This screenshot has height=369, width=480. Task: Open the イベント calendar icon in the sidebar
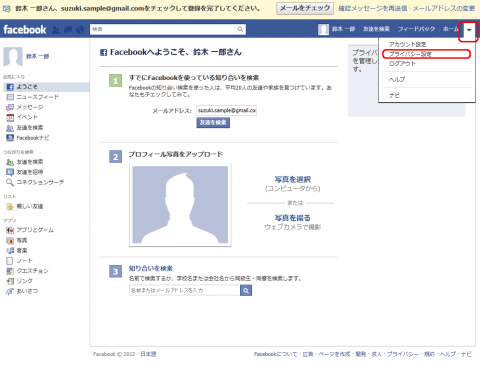coord(10,117)
